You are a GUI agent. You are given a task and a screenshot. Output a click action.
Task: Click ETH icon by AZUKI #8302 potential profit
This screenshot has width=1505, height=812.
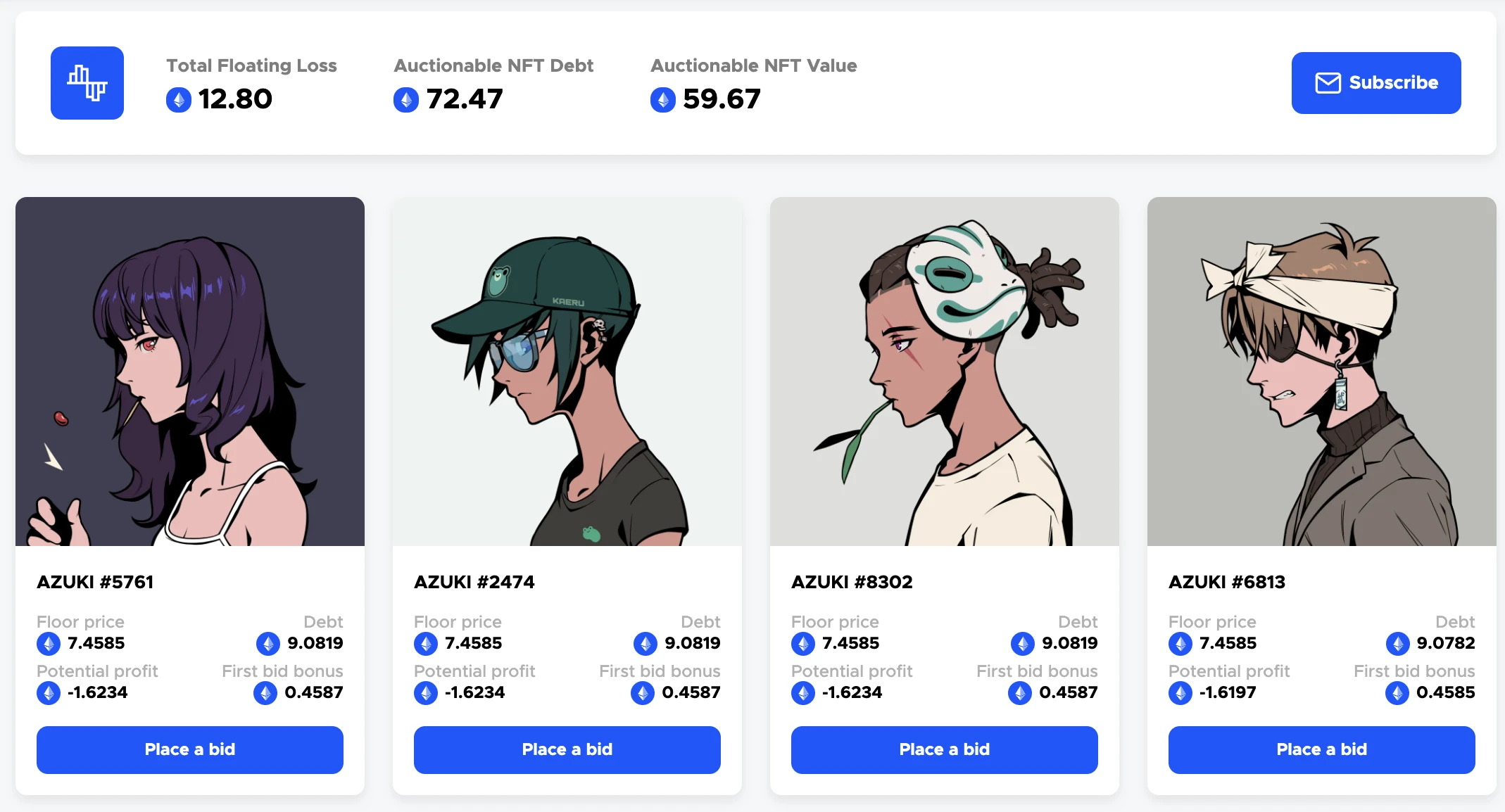click(x=803, y=693)
